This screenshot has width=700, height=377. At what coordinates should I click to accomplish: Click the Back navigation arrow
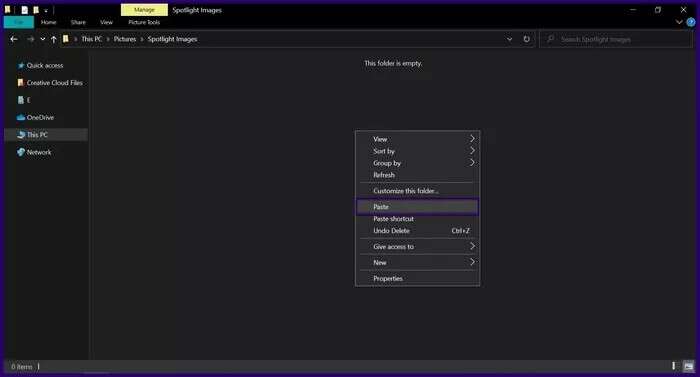[14, 39]
